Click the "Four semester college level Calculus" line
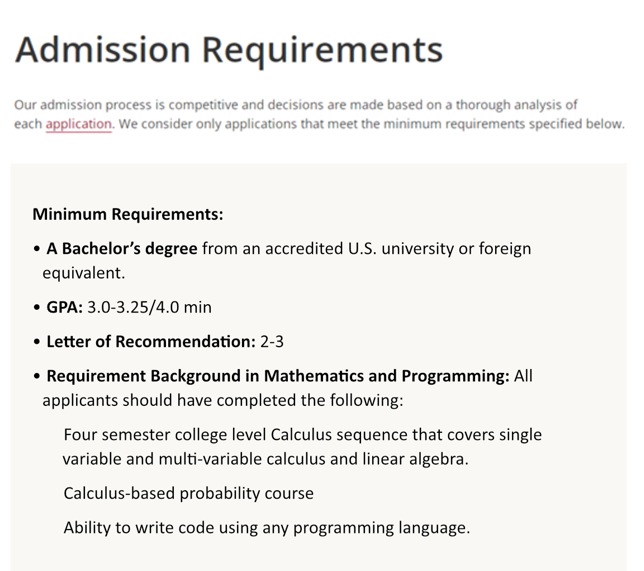 pos(302,435)
